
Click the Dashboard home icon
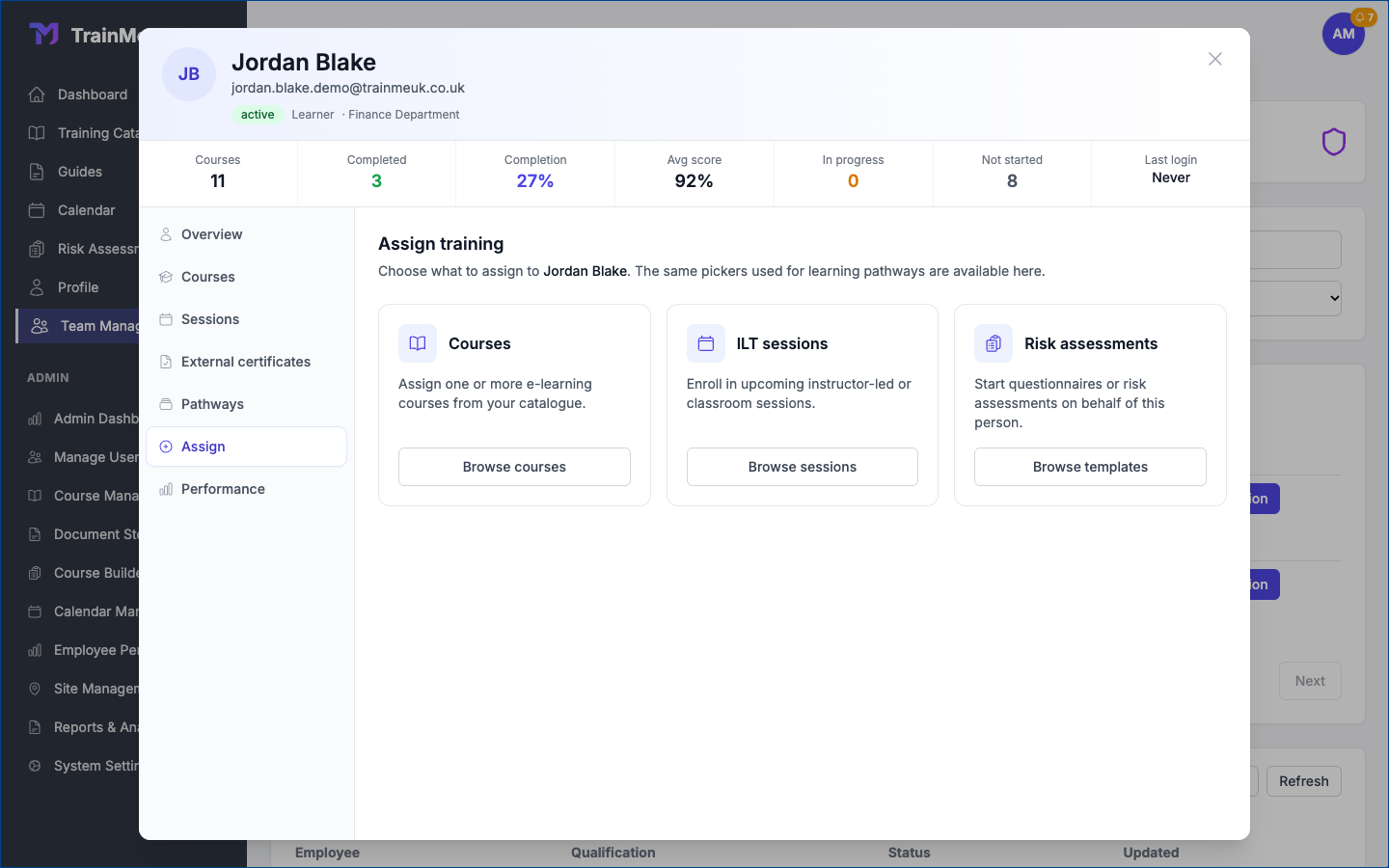(37, 95)
